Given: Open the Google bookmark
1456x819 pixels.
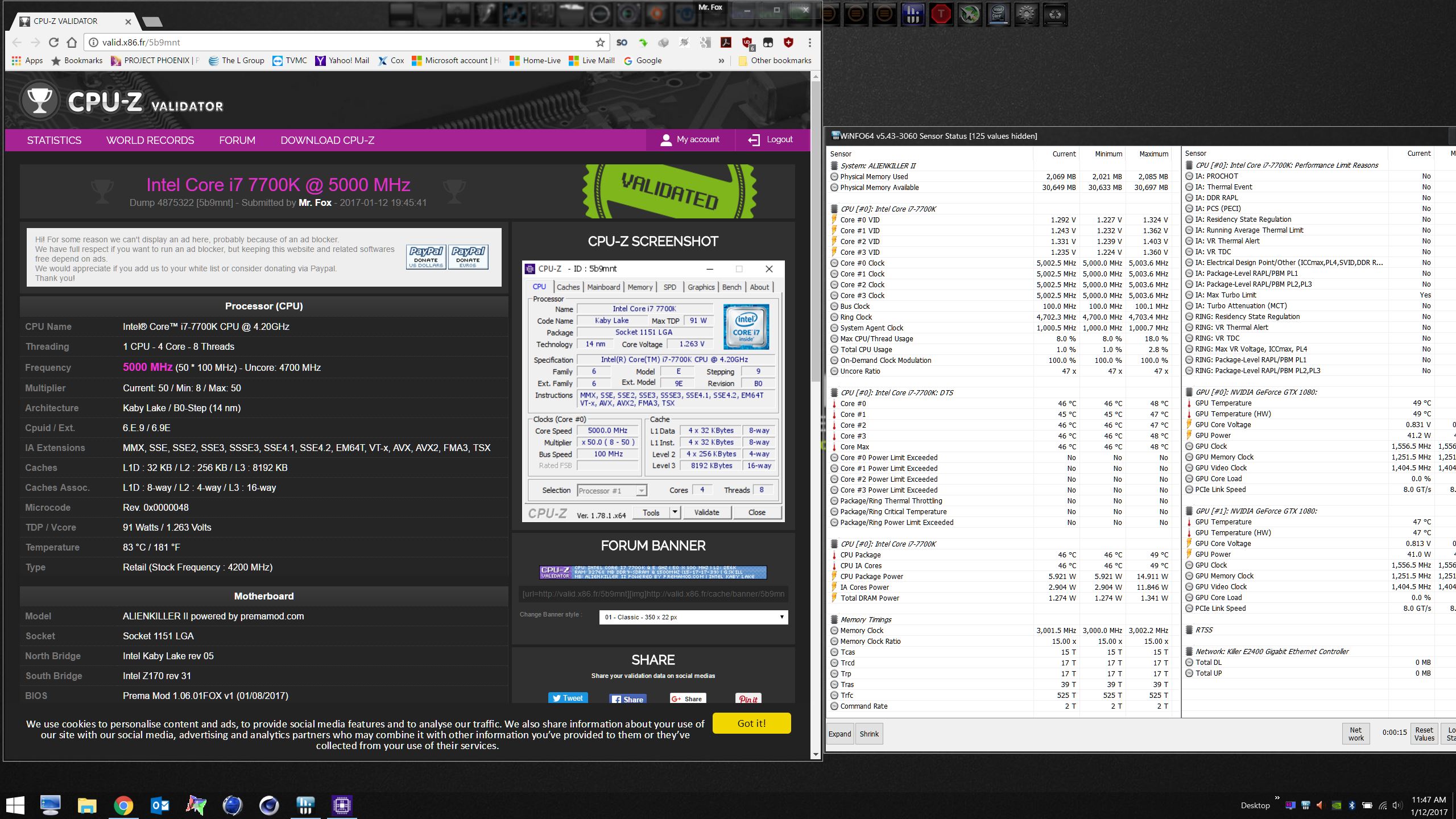Looking at the screenshot, I should [643, 60].
